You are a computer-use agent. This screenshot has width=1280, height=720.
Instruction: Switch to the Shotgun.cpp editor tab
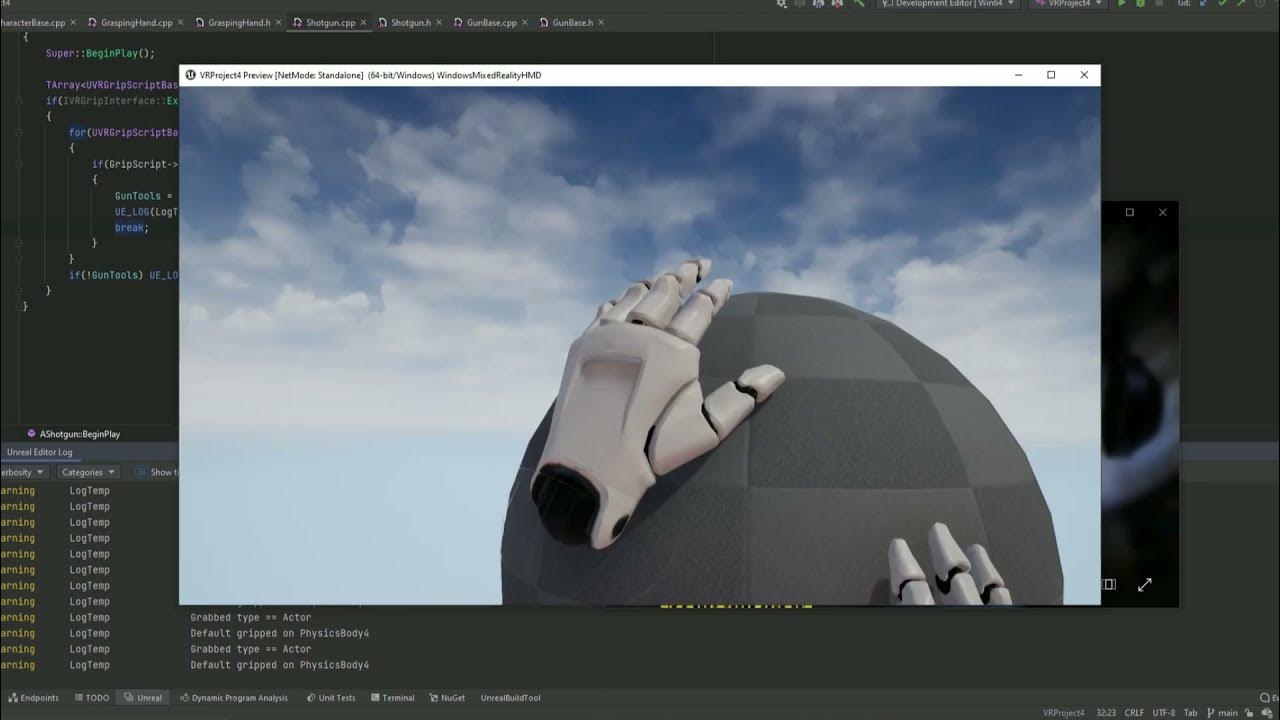pos(330,22)
